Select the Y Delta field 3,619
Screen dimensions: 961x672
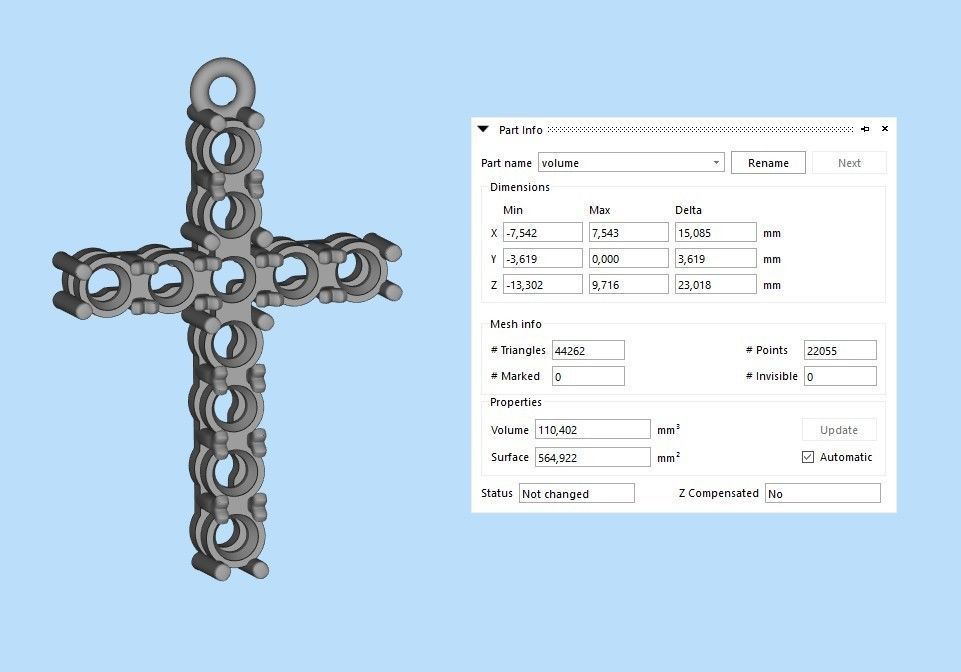(715, 258)
